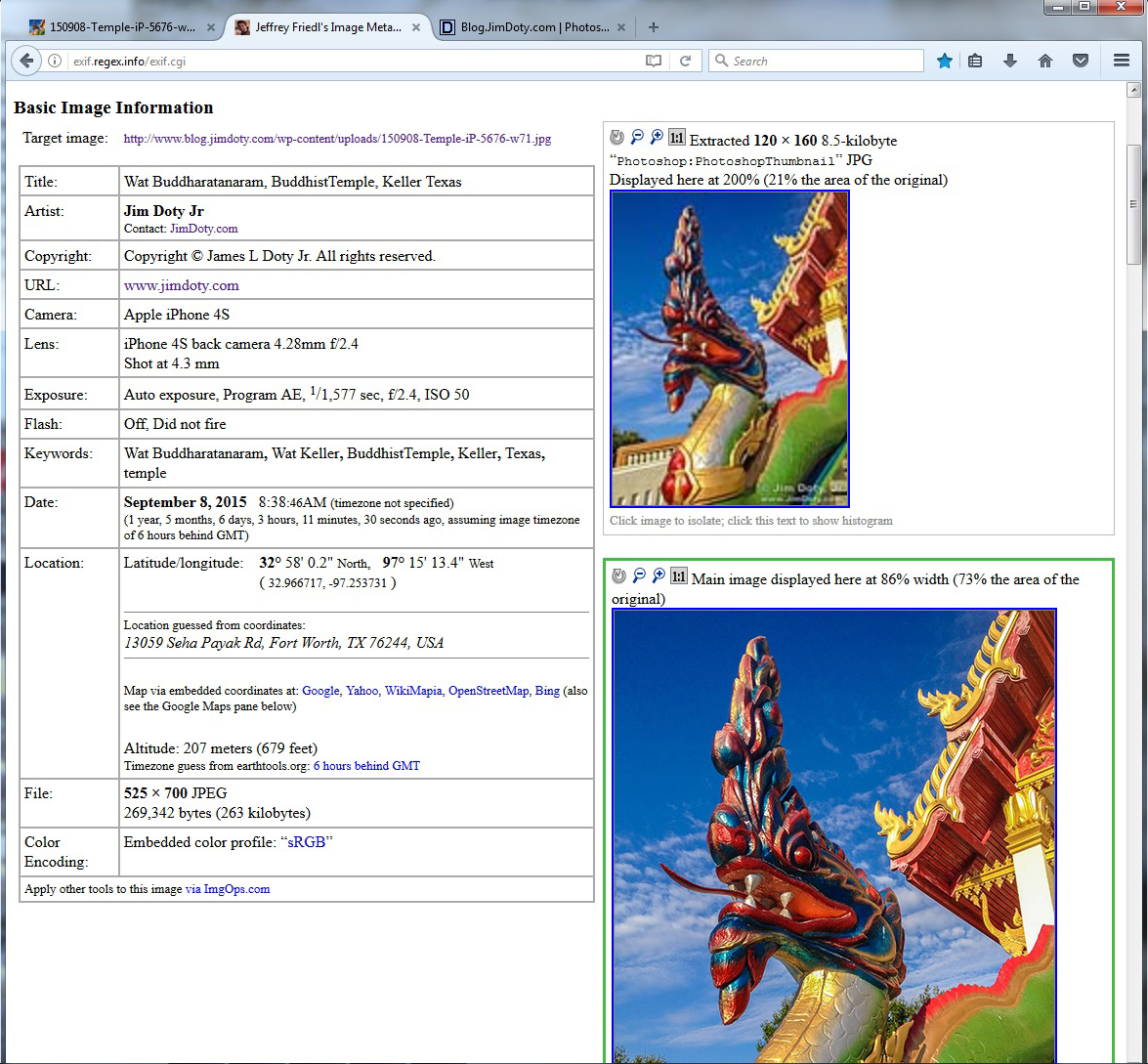The image size is (1148, 1064).
Task: Click the "Basic Image Information" heading
Action: coord(113,107)
